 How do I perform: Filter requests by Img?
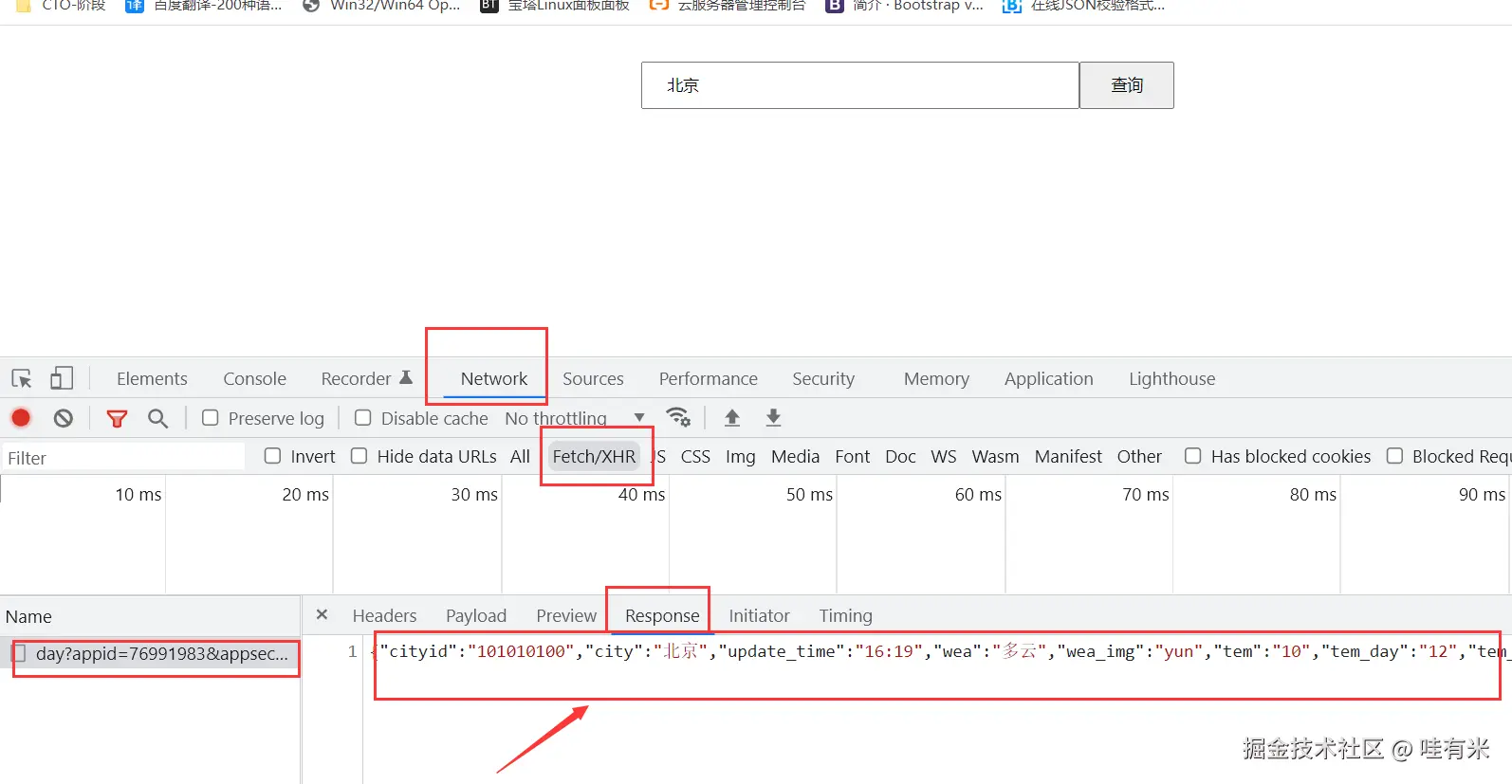740,456
